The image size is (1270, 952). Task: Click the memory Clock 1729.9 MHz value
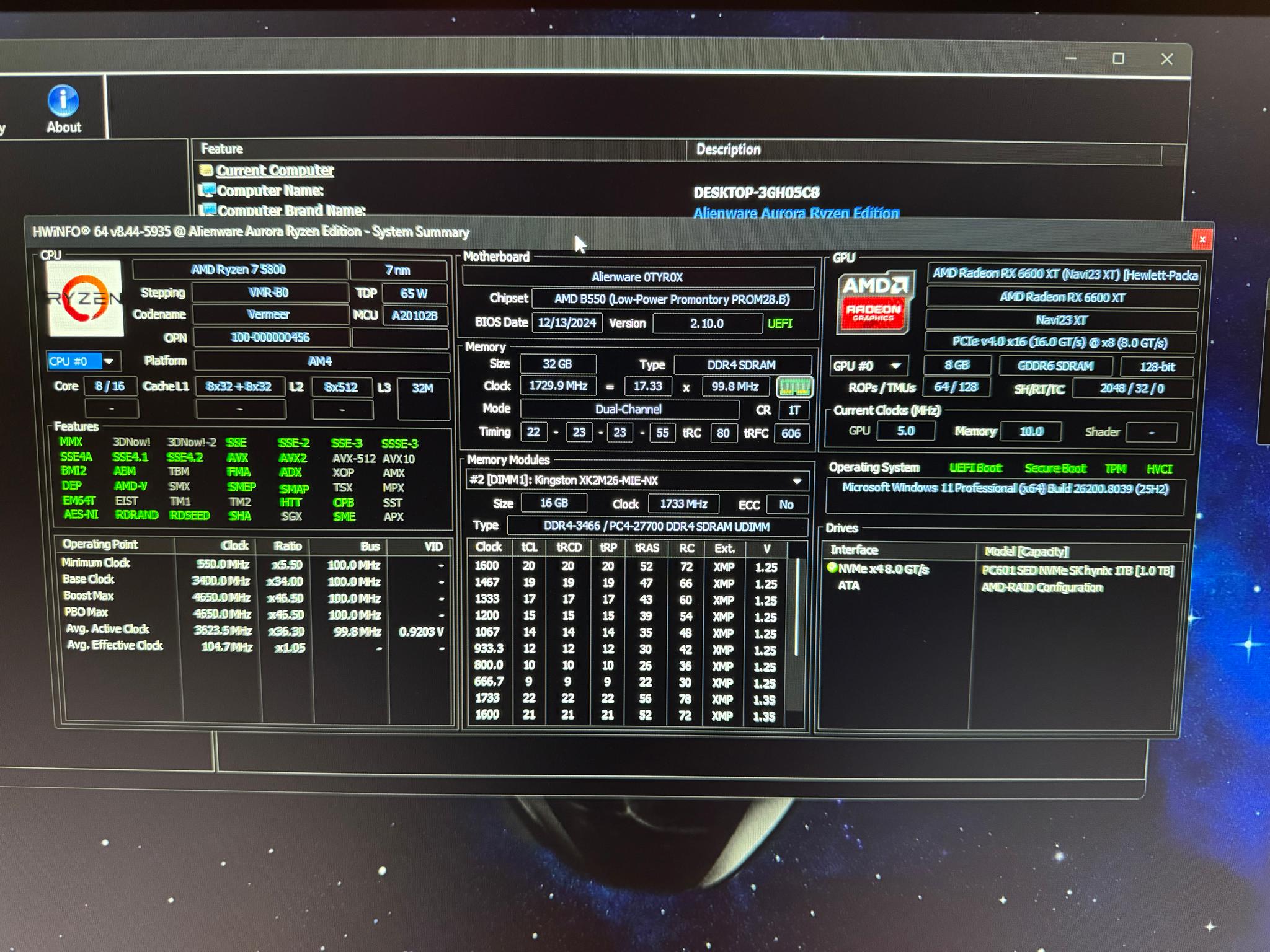[557, 386]
